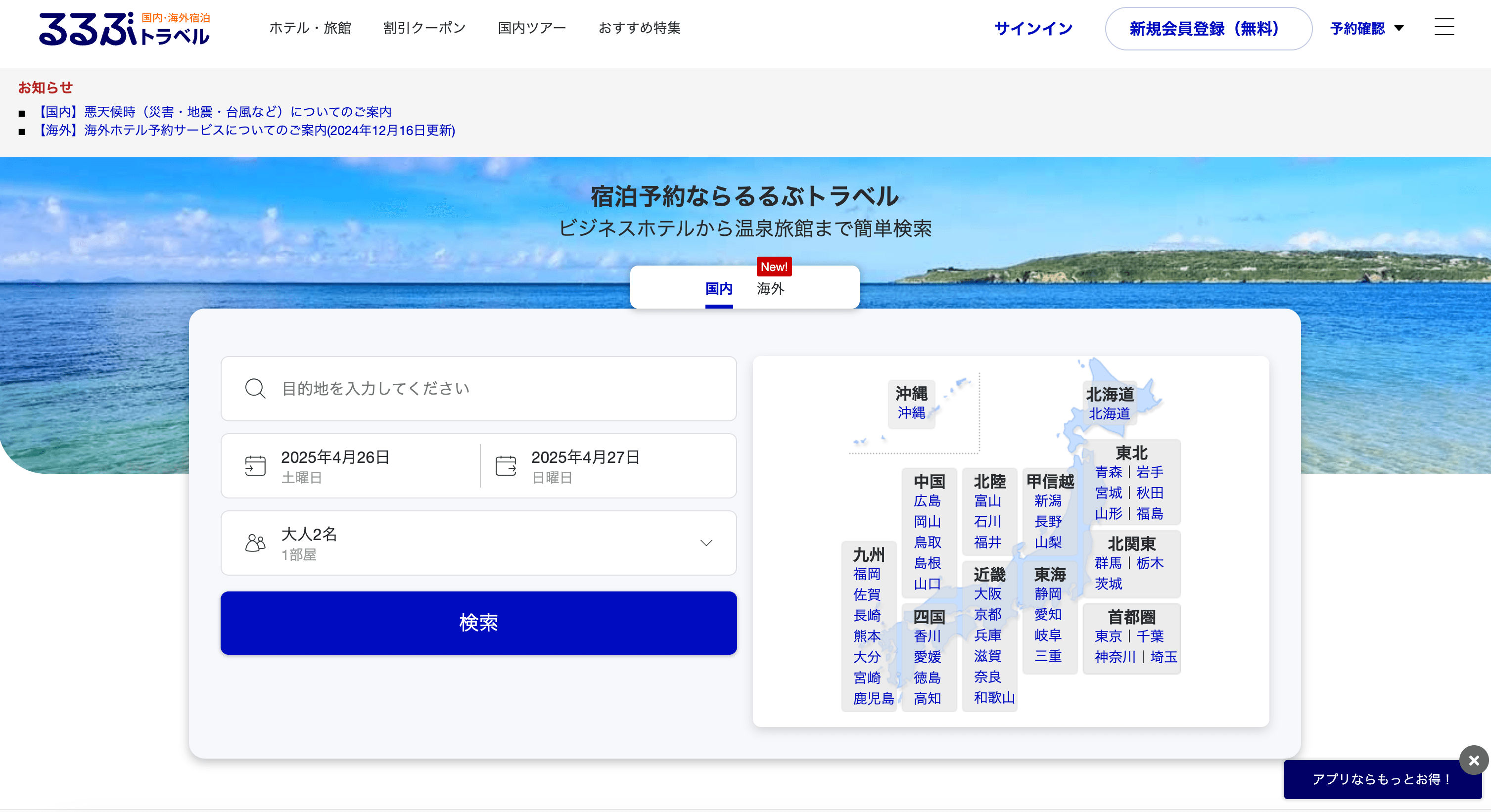The height and width of the screenshot is (812, 1491).
Task: Click 新規会員登録（無料） button
Action: 1208,28
